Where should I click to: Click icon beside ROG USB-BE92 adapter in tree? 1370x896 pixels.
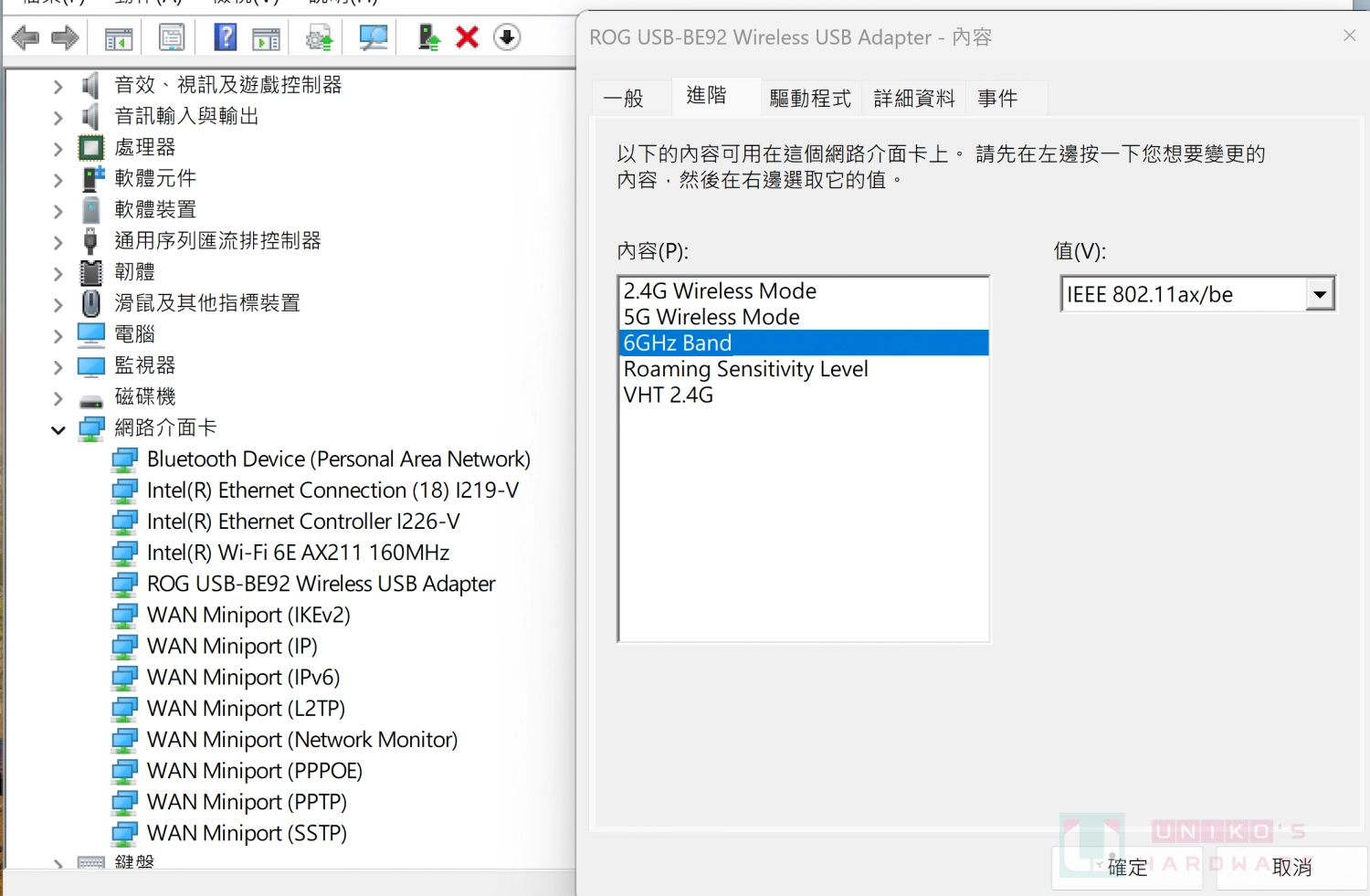(124, 585)
